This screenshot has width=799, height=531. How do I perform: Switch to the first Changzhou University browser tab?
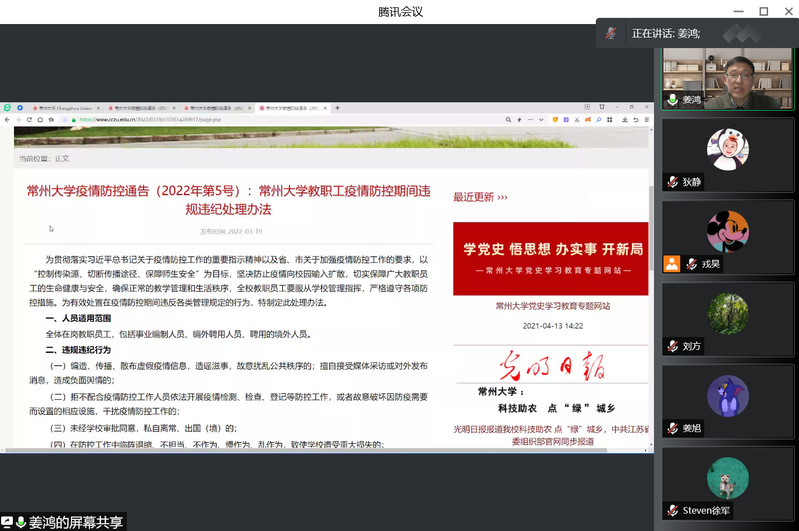coord(62,107)
